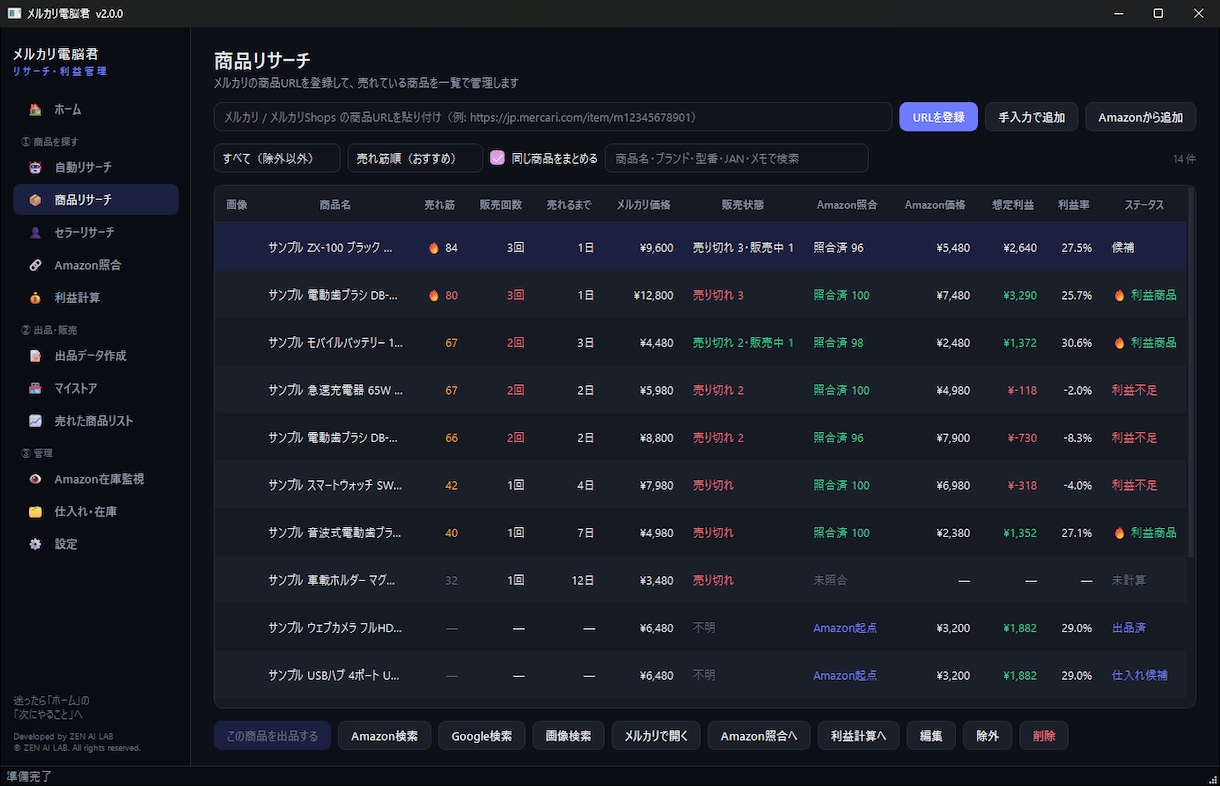Click the app icon in the title bar
This screenshot has height=786, width=1220.
[x=14, y=13]
